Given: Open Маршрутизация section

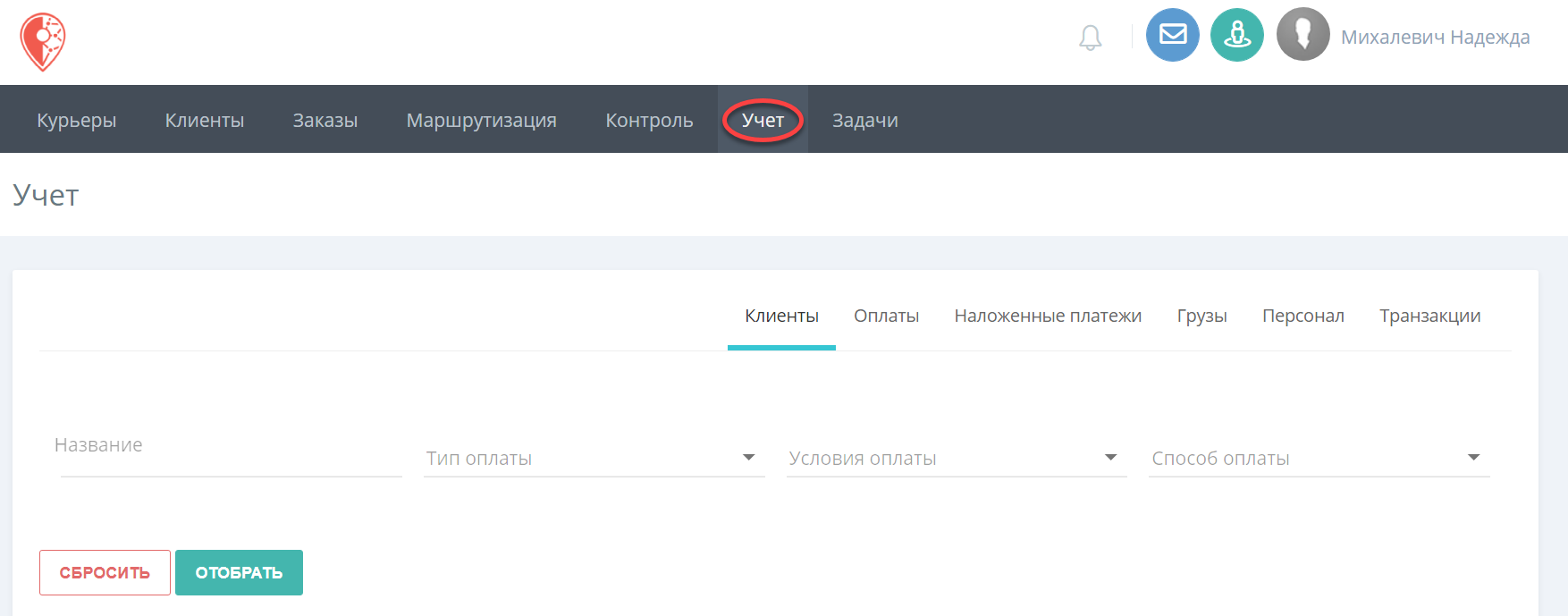Looking at the screenshot, I should pyautogui.click(x=482, y=120).
